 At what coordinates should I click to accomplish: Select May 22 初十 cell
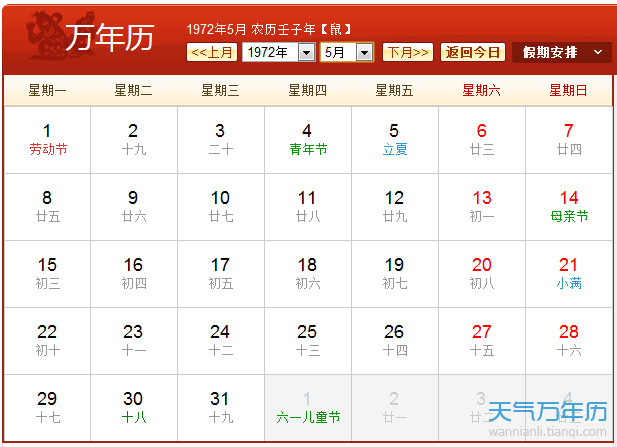47,341
